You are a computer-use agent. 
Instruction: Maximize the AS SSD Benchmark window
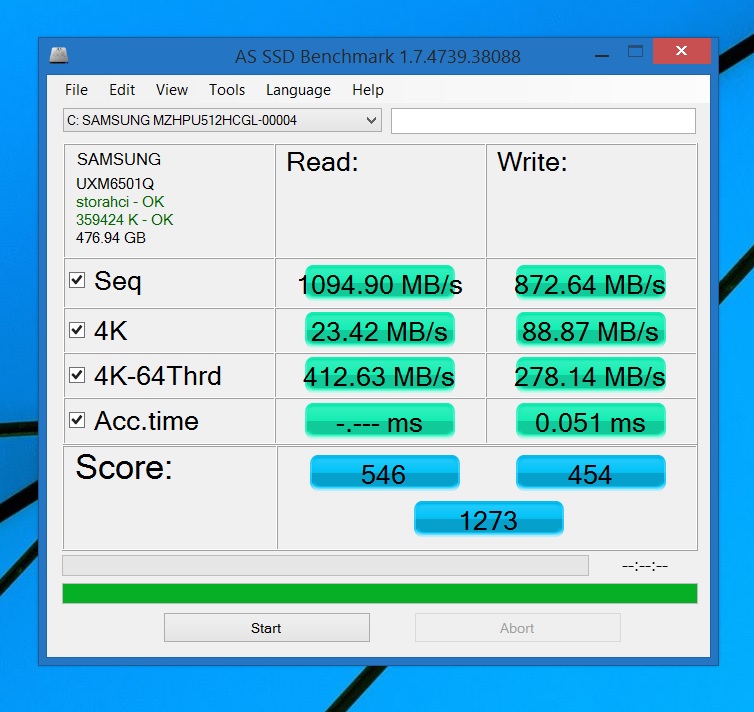pos(635,51)
